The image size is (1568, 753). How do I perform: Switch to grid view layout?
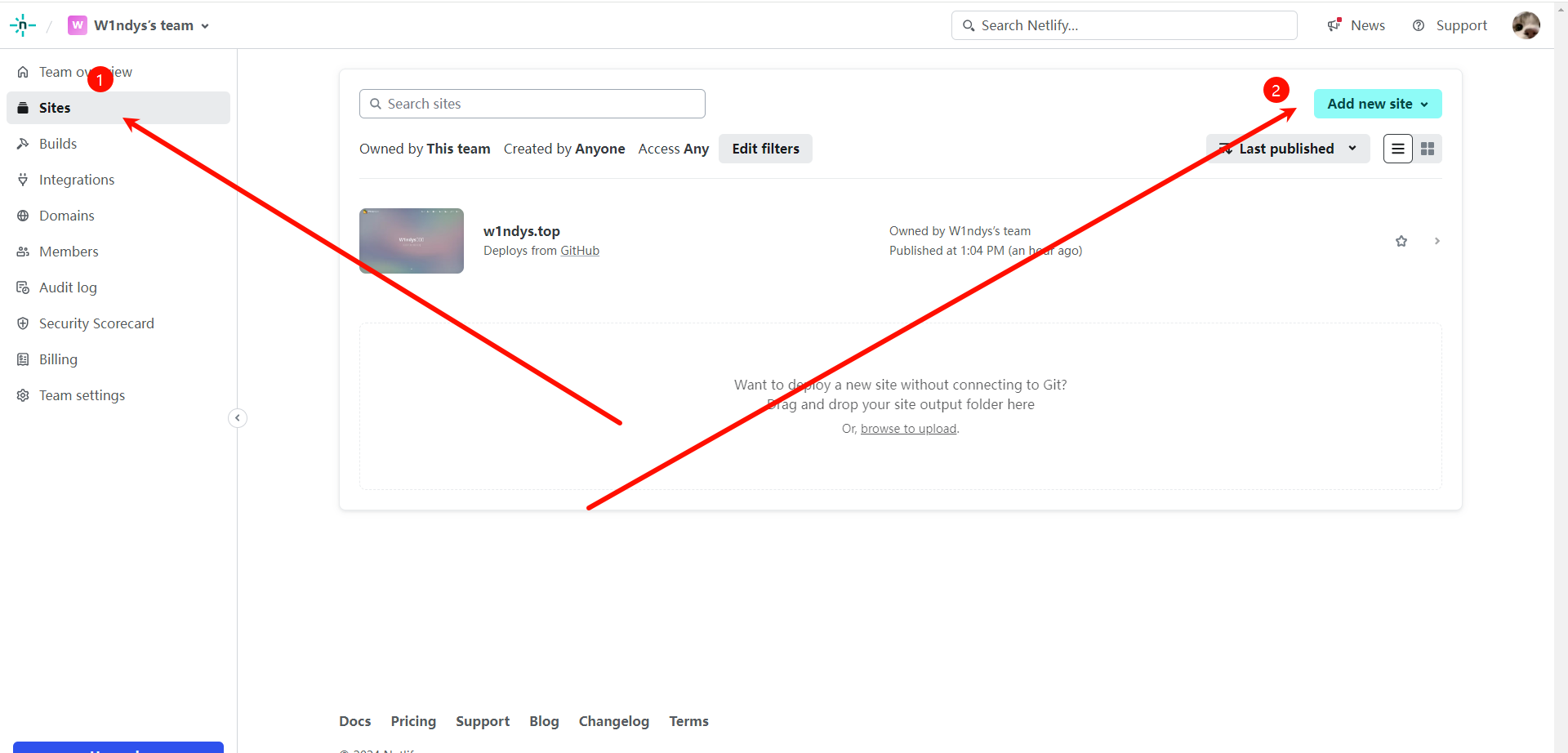1428,149
